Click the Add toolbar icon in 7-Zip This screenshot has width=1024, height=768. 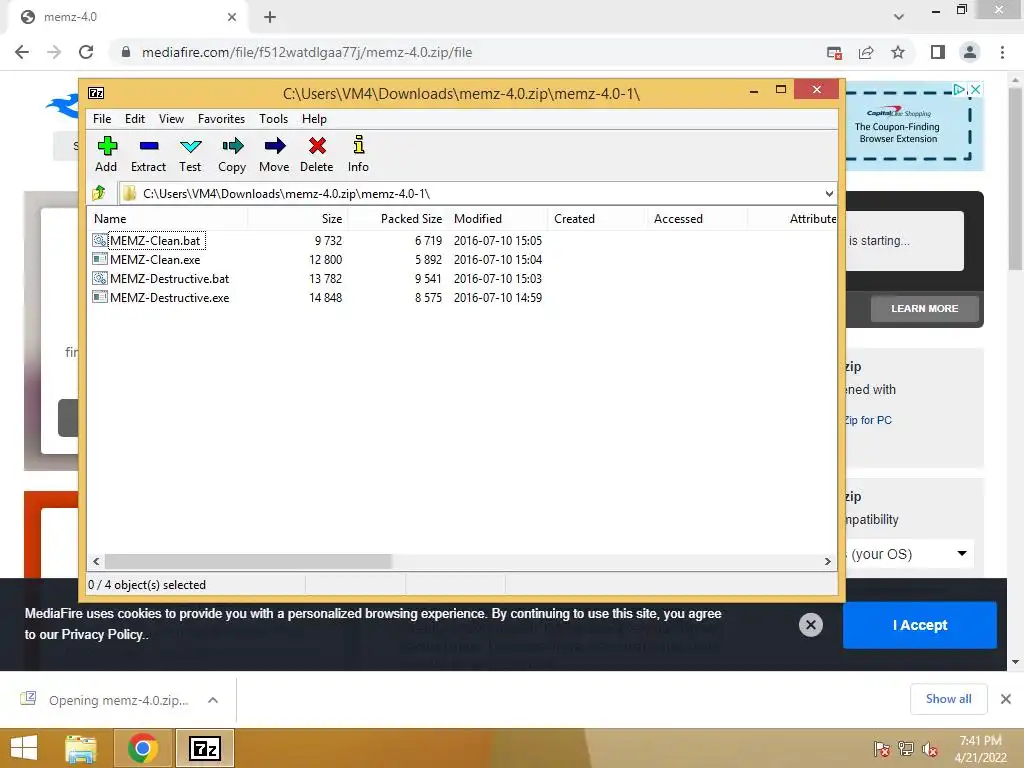(106, 146)
